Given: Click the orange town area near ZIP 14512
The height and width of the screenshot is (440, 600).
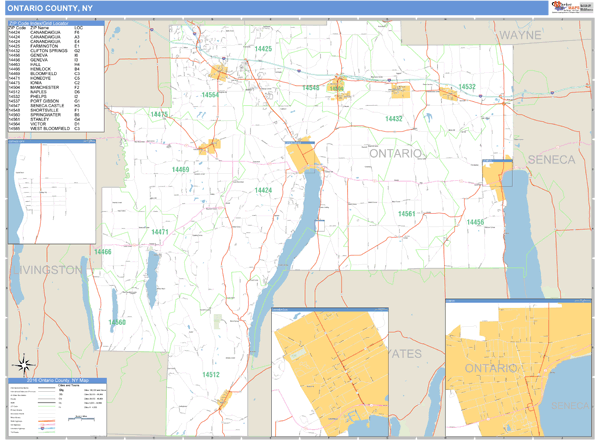Looking at the screenshot, I should point(225,400).
